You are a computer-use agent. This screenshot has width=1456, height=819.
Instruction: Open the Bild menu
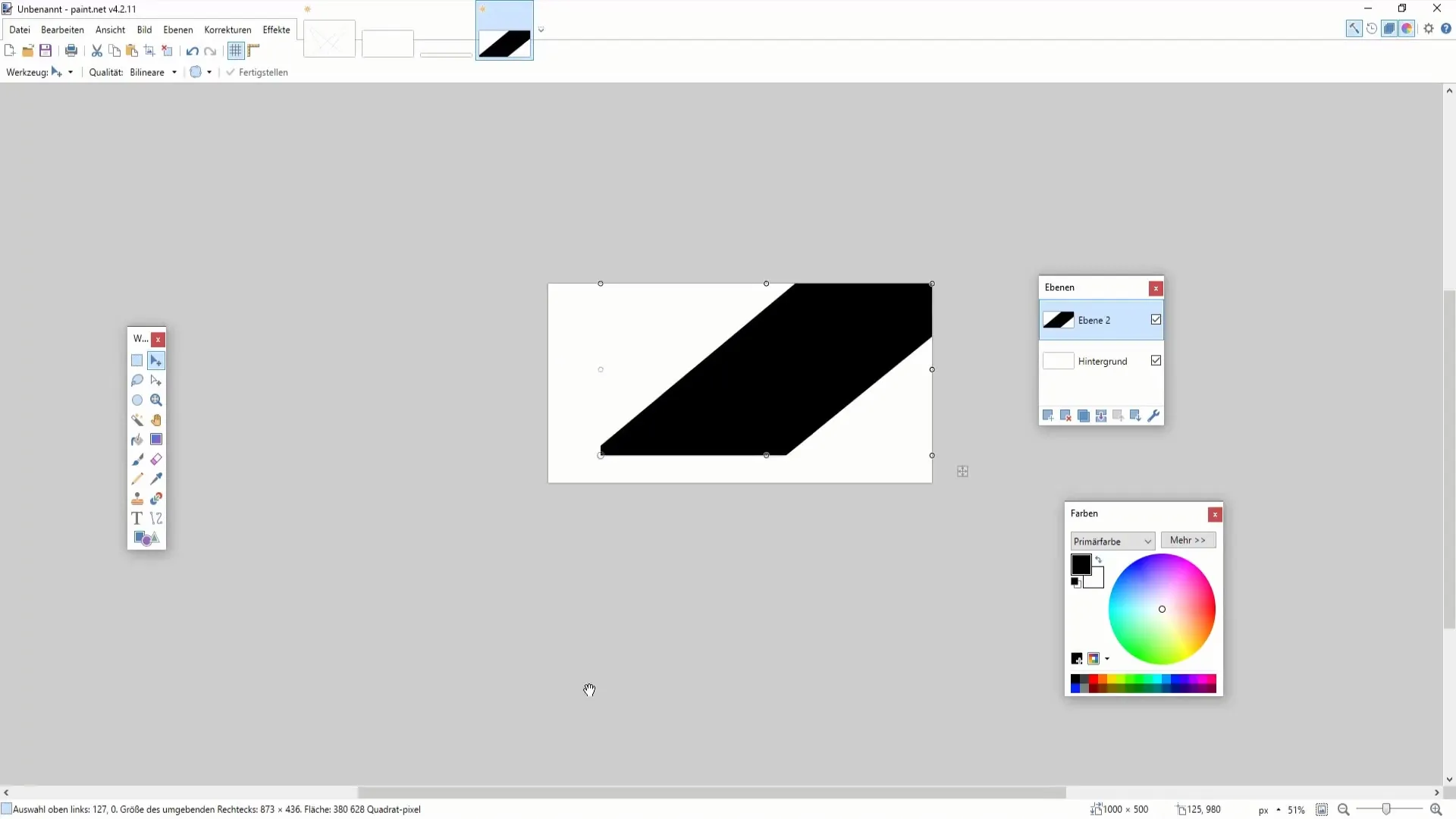click(144, 30)
